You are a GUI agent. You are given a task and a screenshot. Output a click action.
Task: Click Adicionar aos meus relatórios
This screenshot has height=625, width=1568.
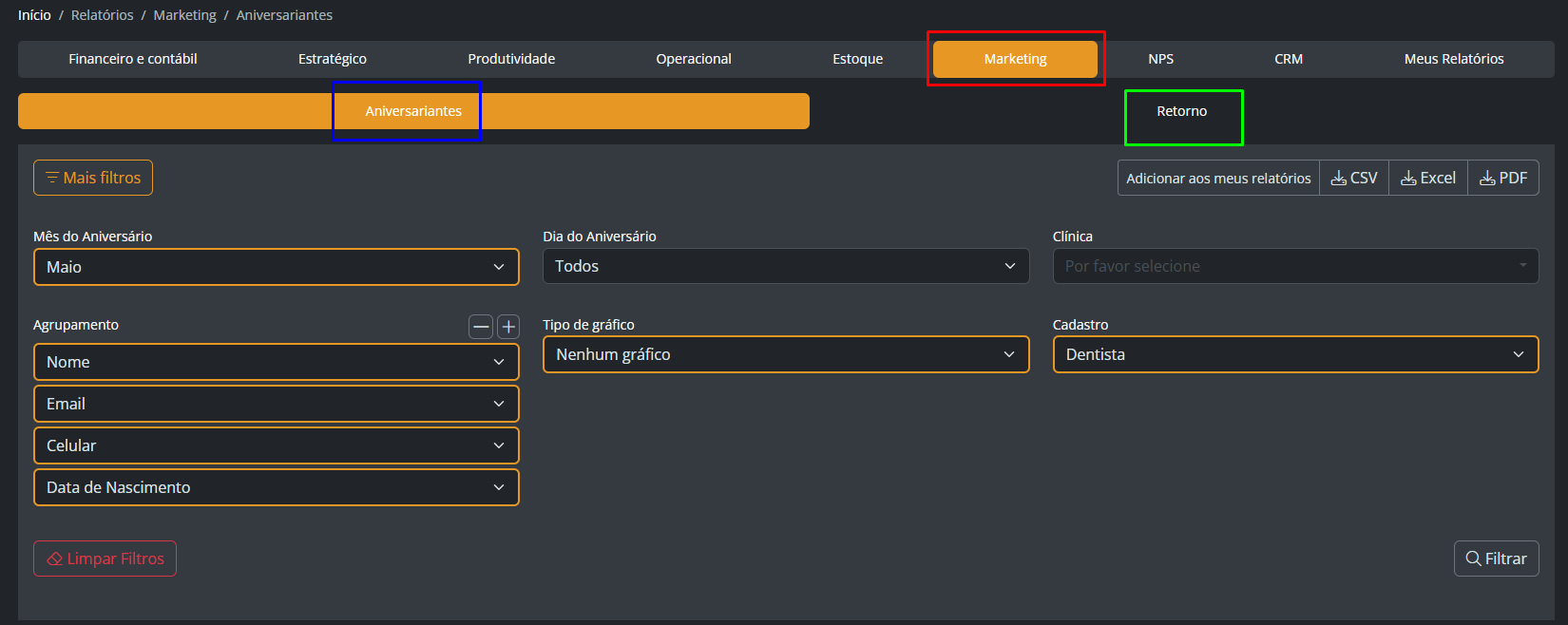(x=1218, y=178)
